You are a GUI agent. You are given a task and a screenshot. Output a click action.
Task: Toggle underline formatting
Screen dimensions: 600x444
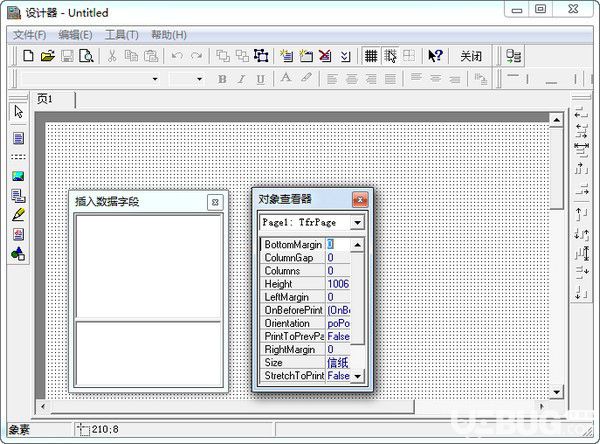[x=261, y=79]
